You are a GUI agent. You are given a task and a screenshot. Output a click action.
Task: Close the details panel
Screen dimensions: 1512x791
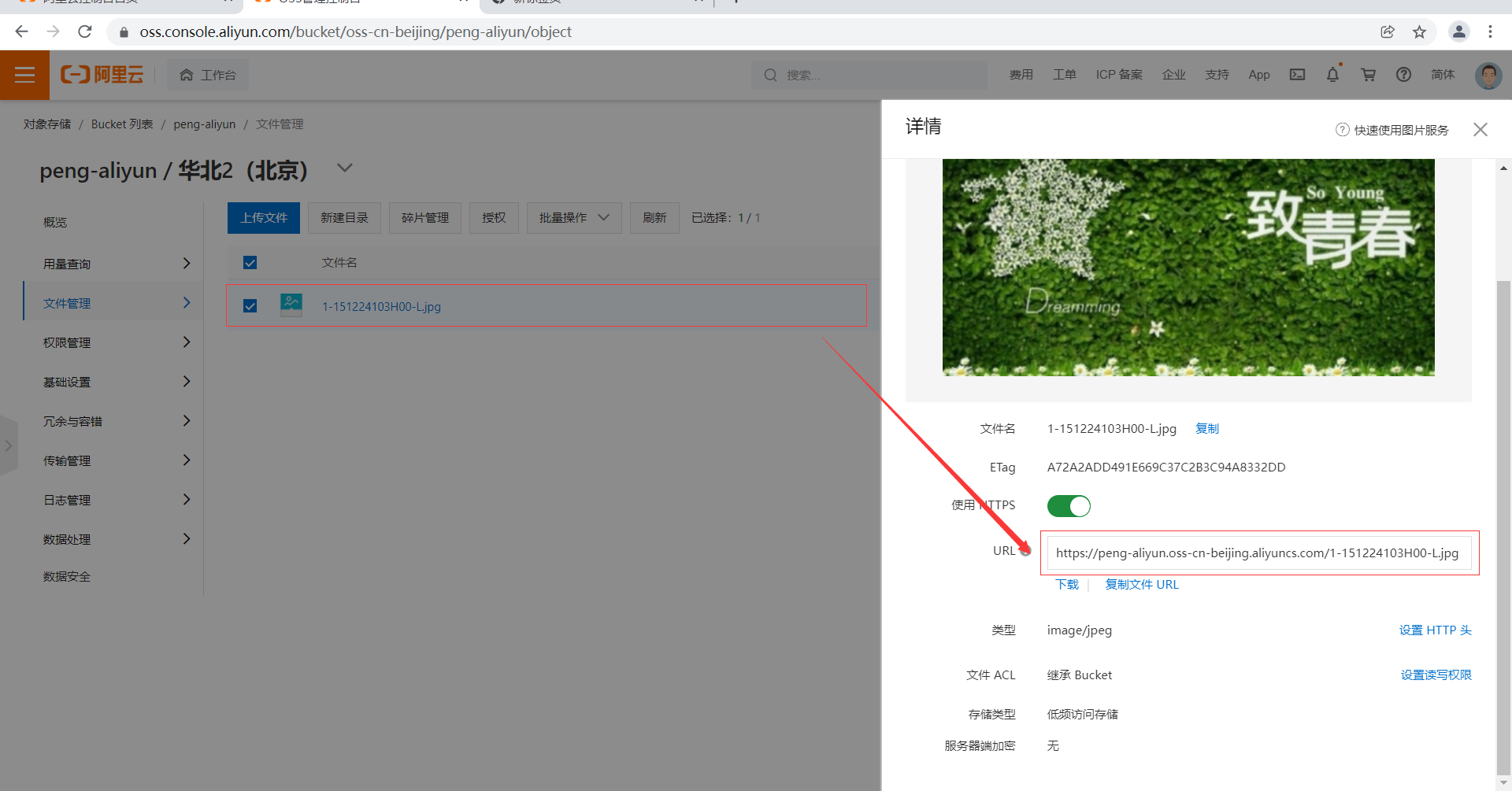coord(1480,129)
